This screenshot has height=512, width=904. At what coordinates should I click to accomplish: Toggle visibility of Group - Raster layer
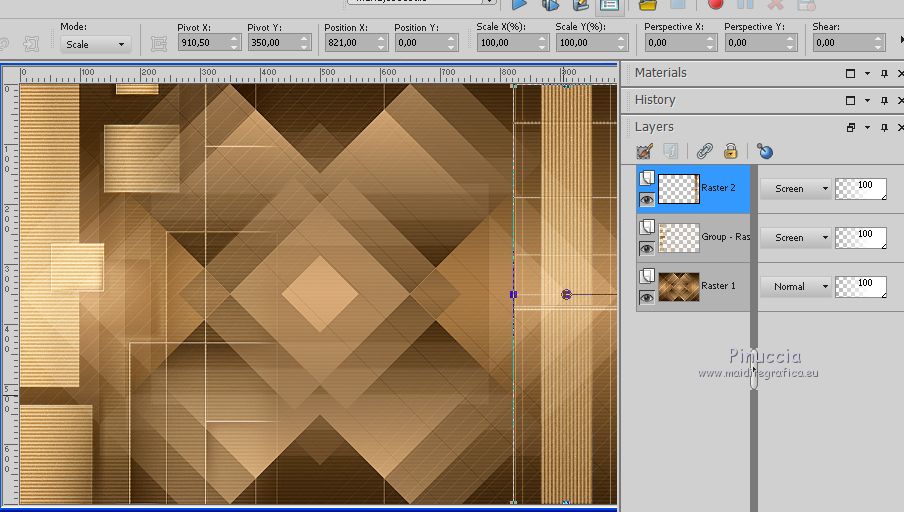pos(646,248)
